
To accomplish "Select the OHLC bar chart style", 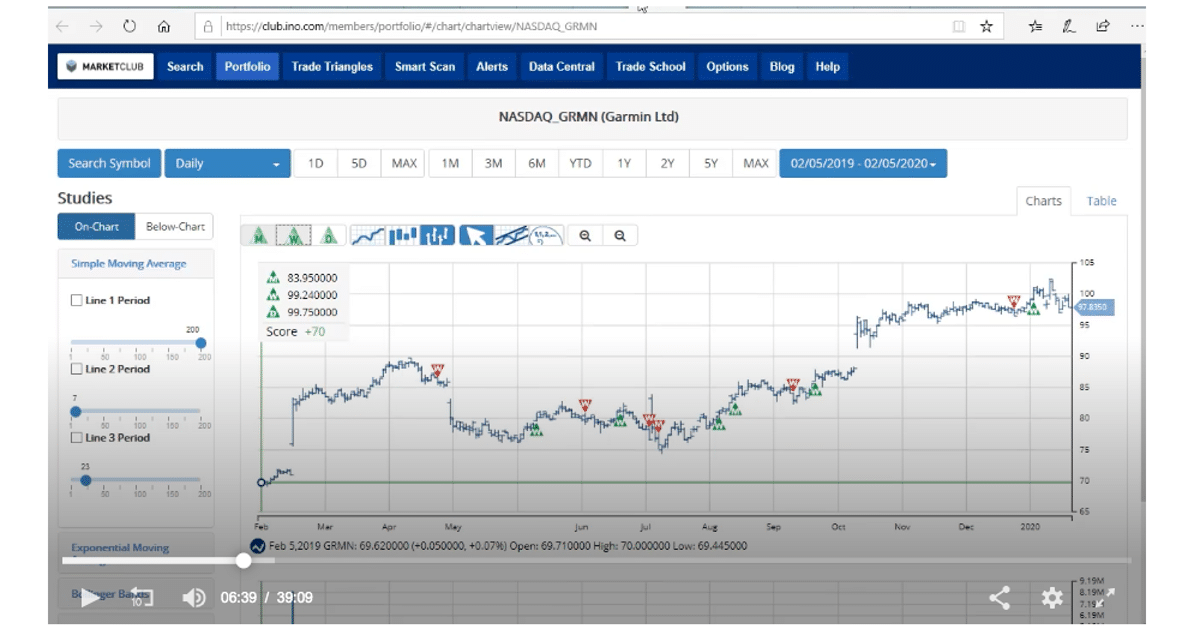I will tap(438, 236).
